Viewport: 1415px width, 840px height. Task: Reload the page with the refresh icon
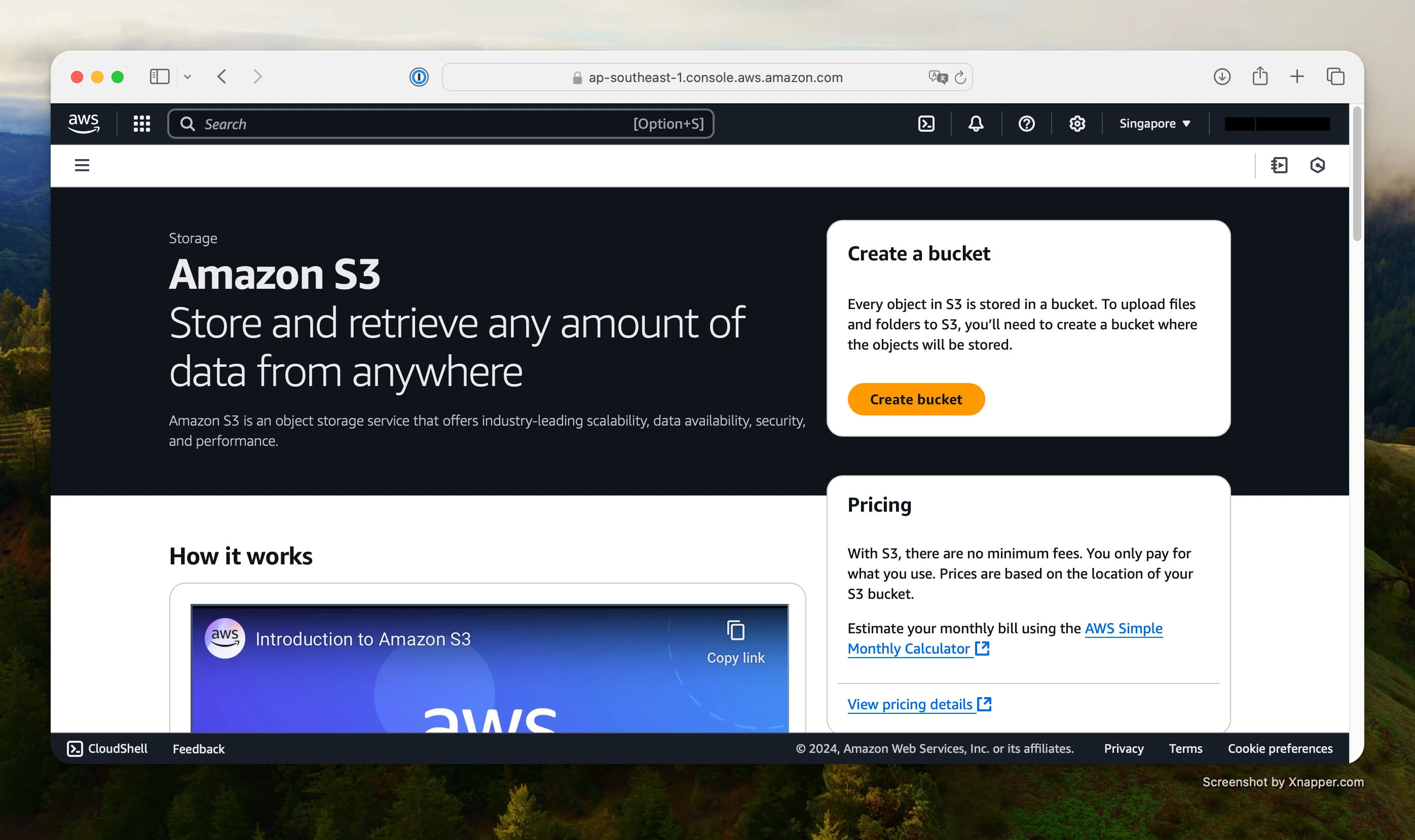pos(960,78)
